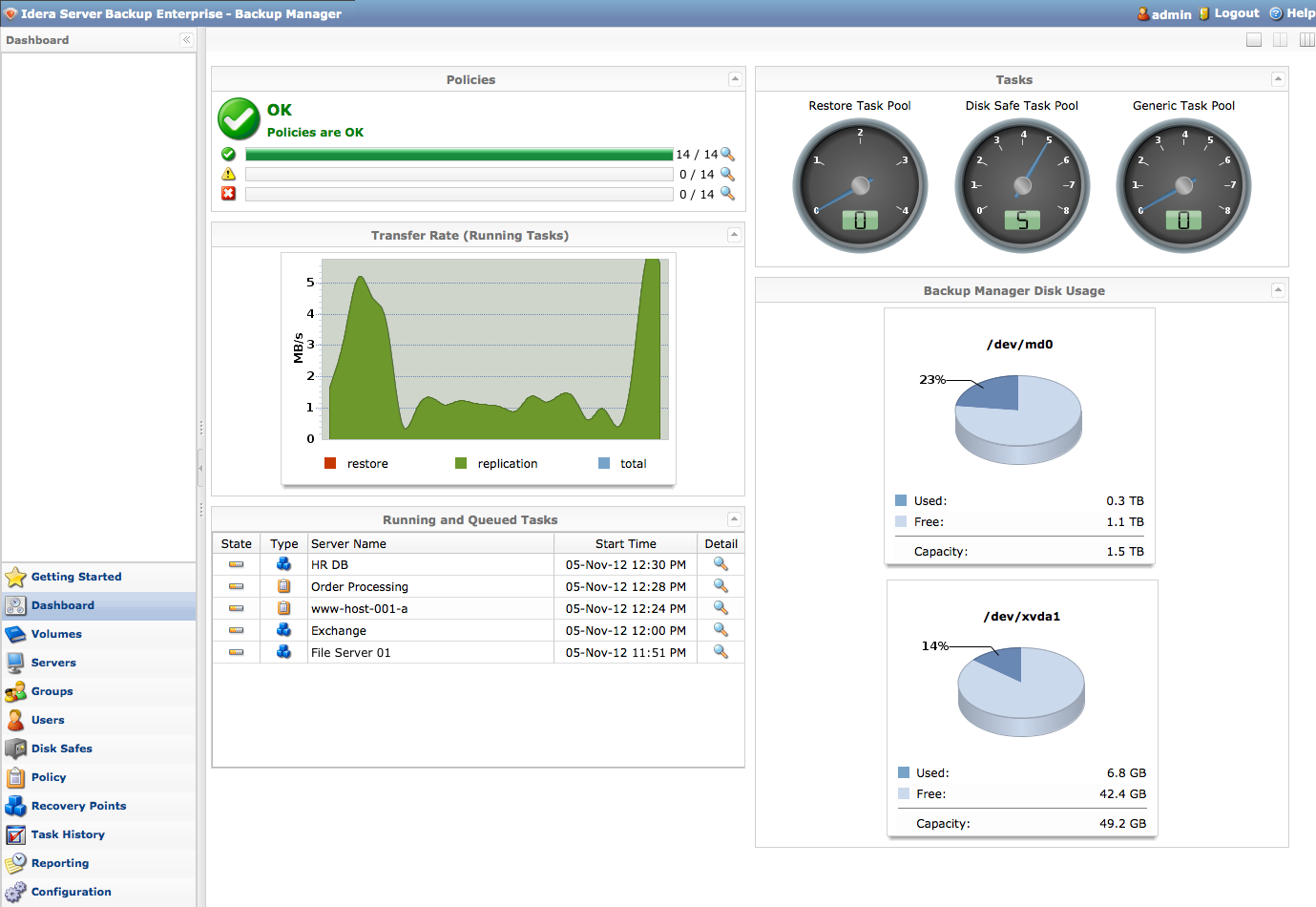Click the type icon of HR DB row
This screenshot has height=907, width=1316.
(x=283, y=564)
